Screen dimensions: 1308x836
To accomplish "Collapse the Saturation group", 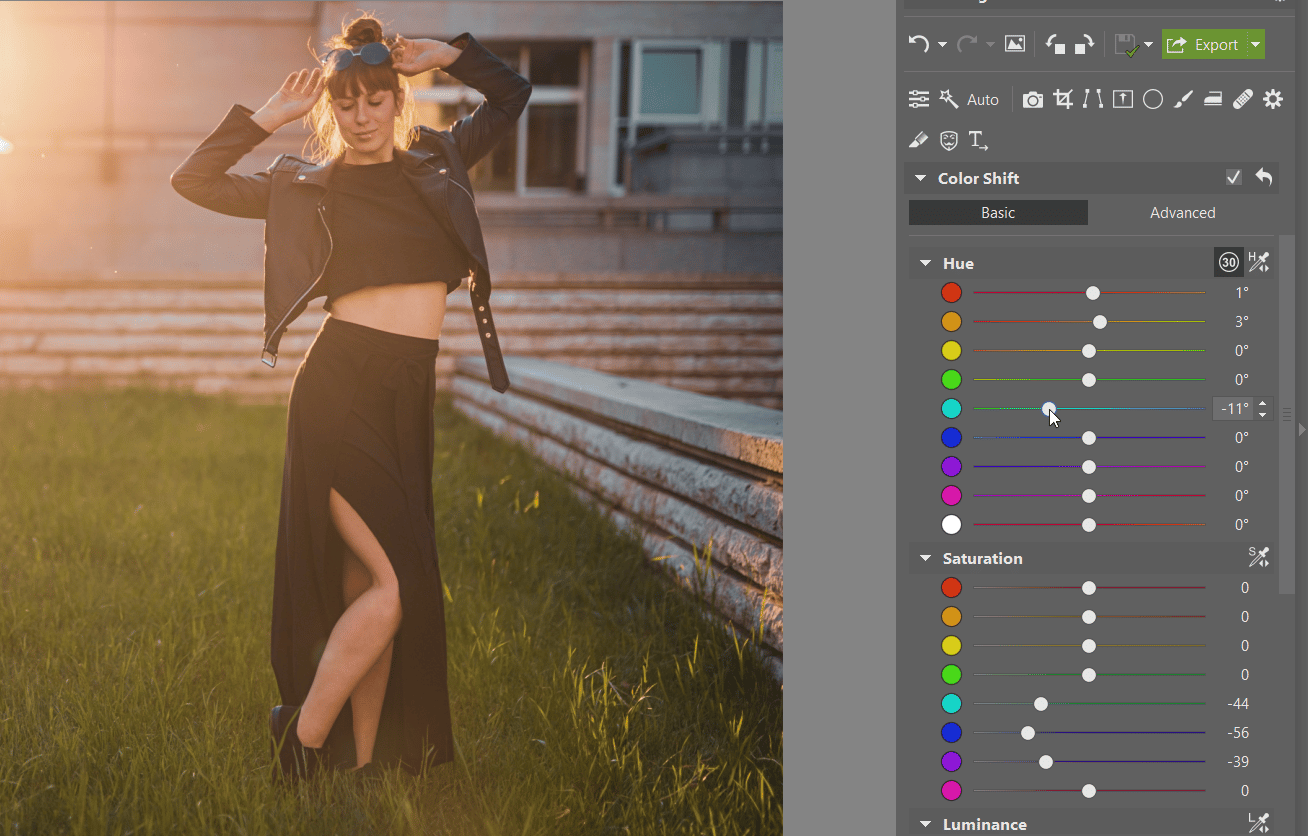I will 925,559.
